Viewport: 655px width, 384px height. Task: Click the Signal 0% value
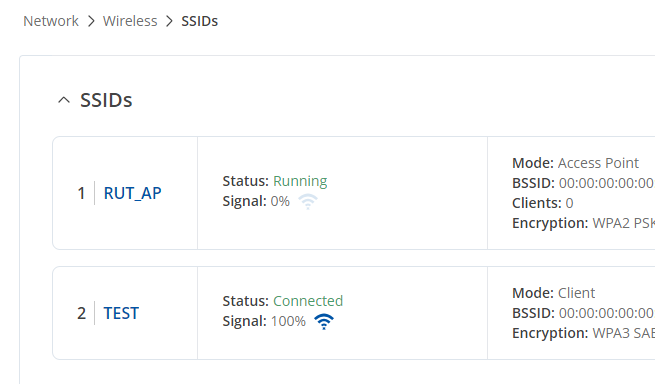(x=280, y=201)
